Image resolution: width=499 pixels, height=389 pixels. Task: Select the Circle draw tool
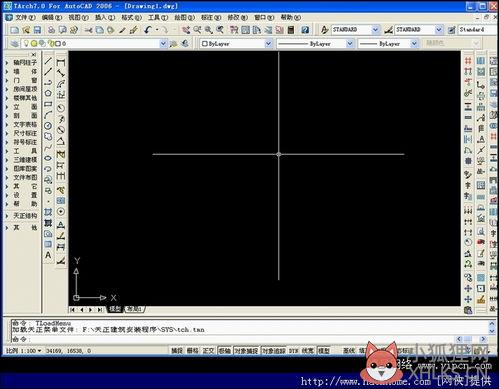pos(48,126)
